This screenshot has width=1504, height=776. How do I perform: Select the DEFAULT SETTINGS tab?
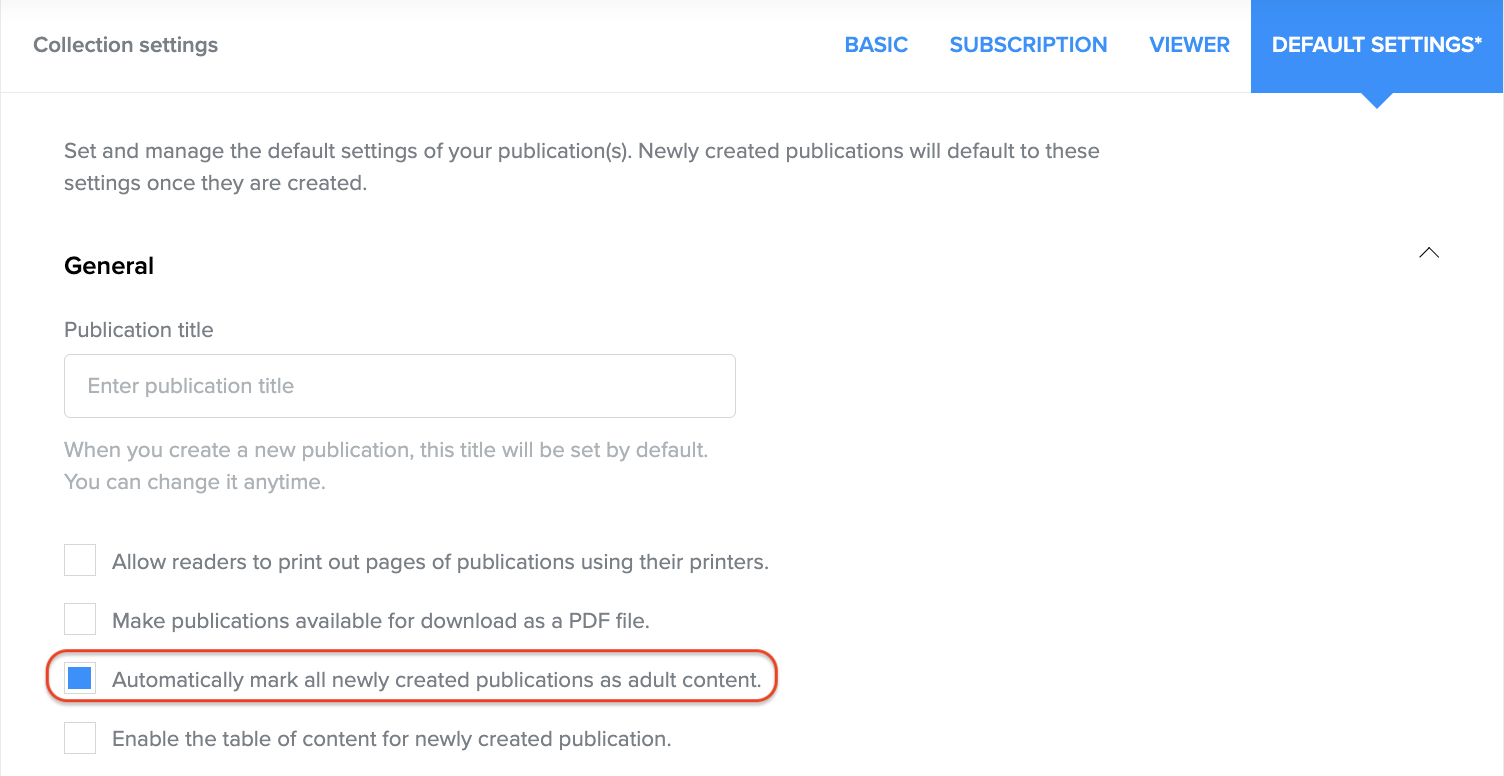[x=1376, y=45]
